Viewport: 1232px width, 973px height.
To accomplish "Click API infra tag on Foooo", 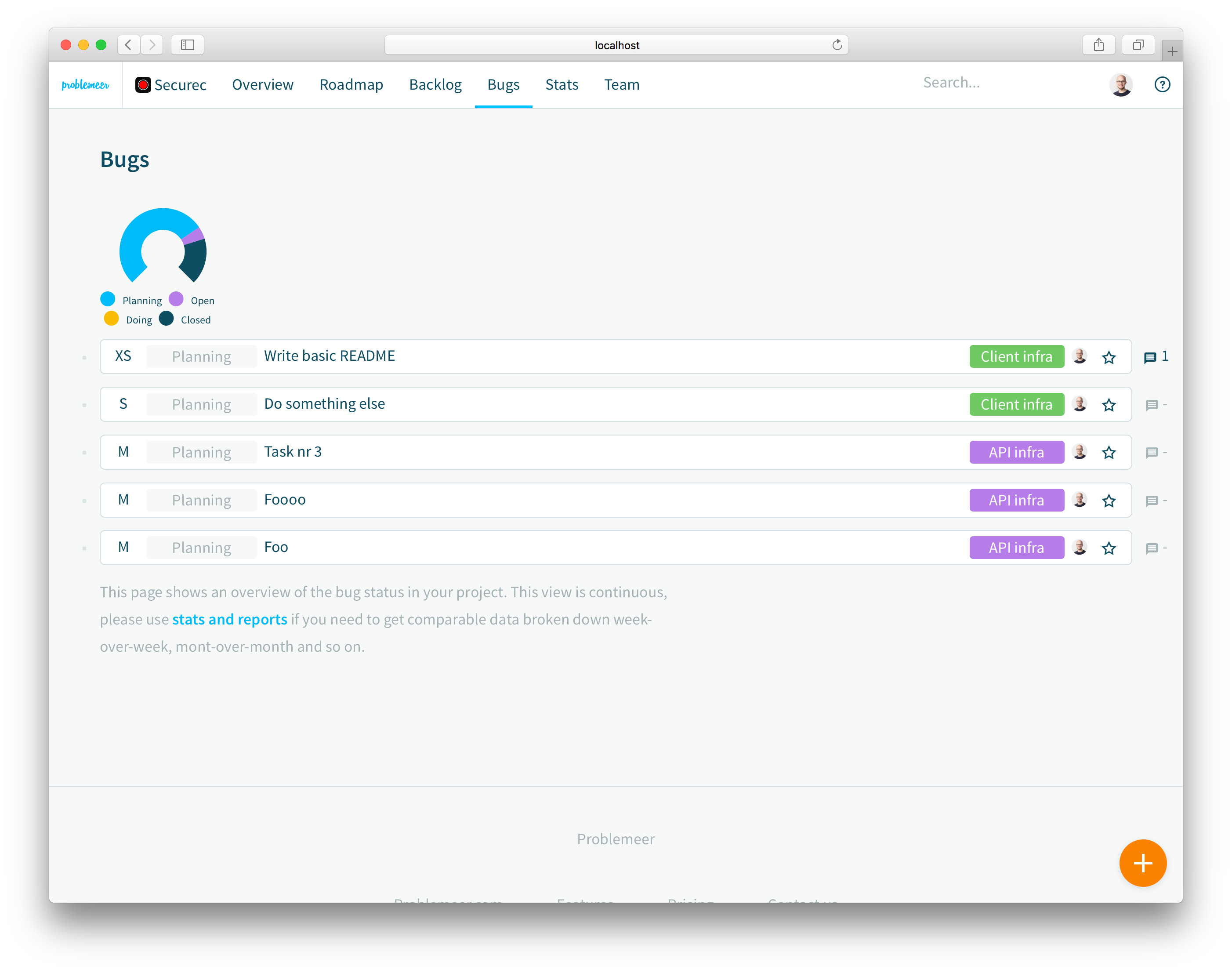I will click(1016, 500).
